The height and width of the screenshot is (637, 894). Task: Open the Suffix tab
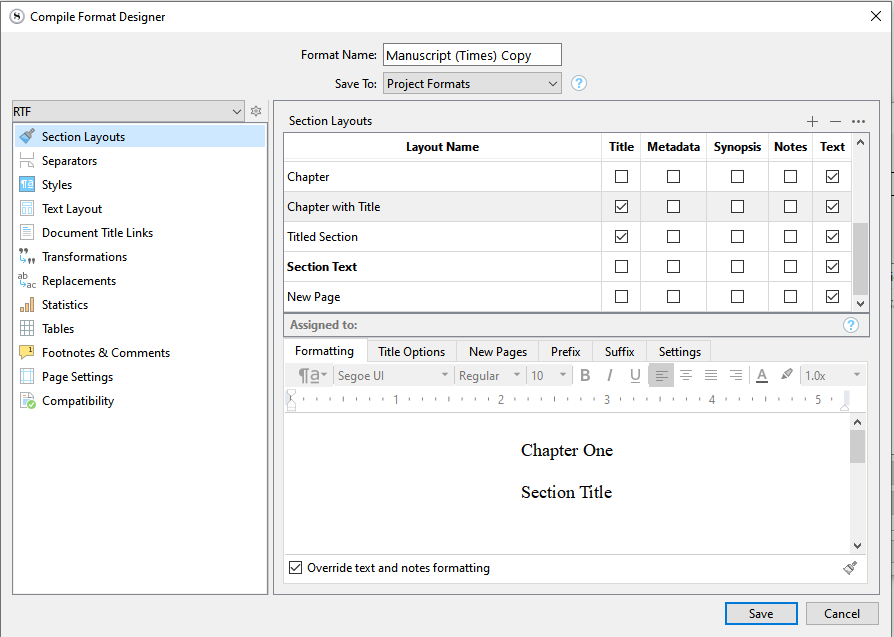pyautogui.click(x=619, y=351)
